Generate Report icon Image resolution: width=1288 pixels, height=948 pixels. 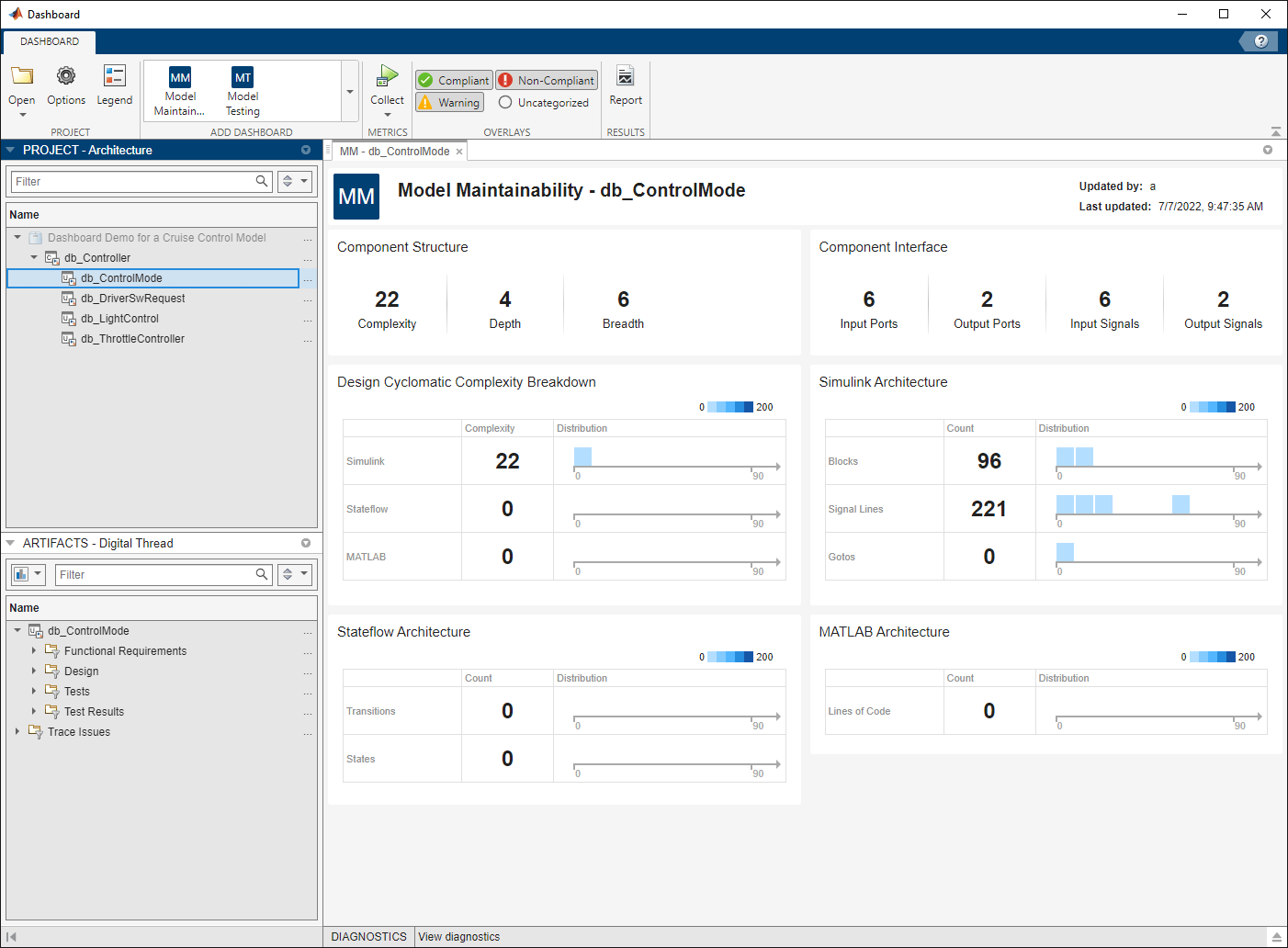(x=626, y=76)
